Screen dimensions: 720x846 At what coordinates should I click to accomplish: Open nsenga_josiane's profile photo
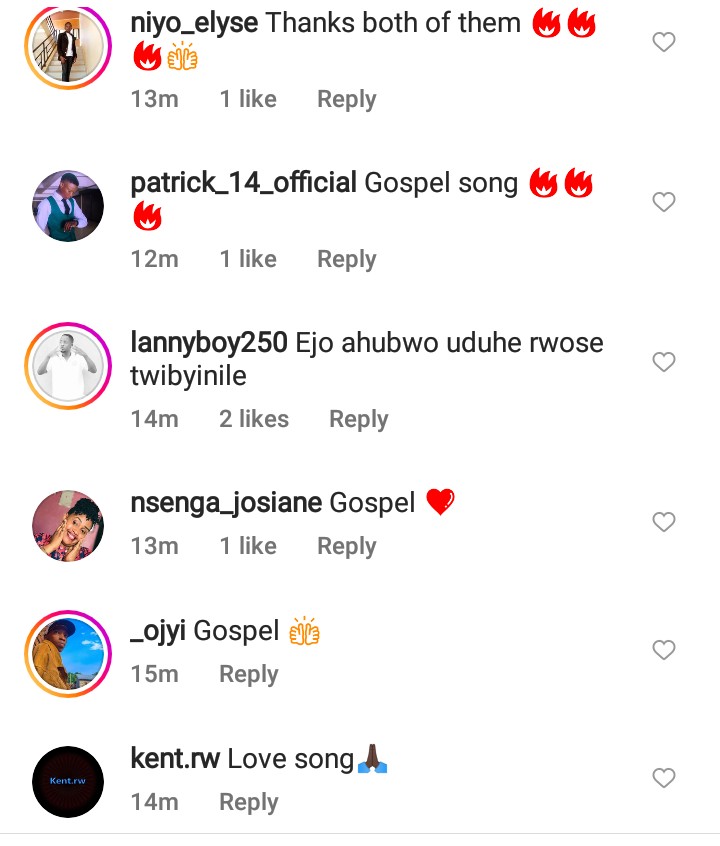68,526
